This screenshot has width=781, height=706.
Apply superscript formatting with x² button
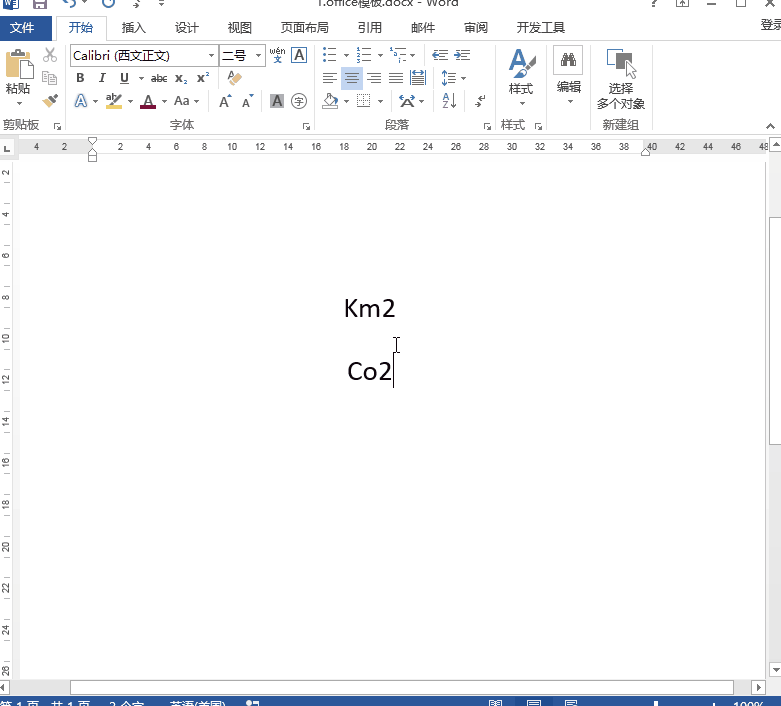pos(203,78)
